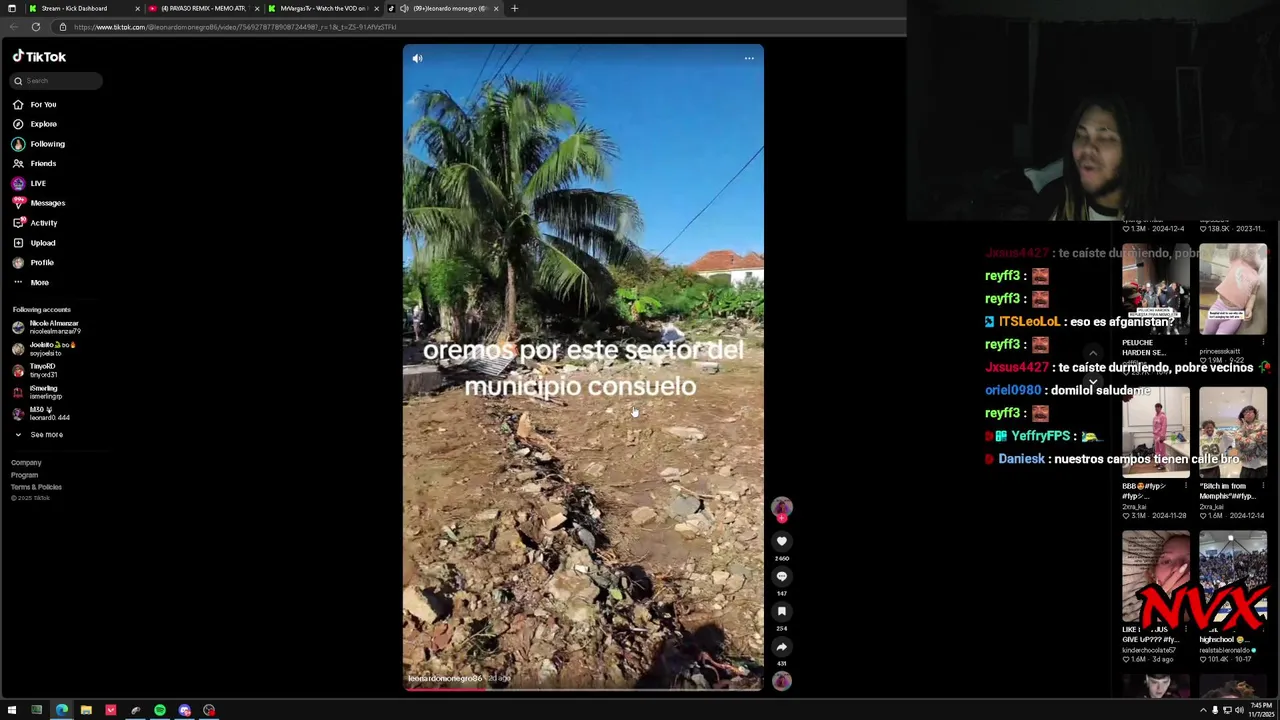Open the More menu in sidebar
Image resolution: width=1280 pixels, height=720 pixels.
[31, 282]
